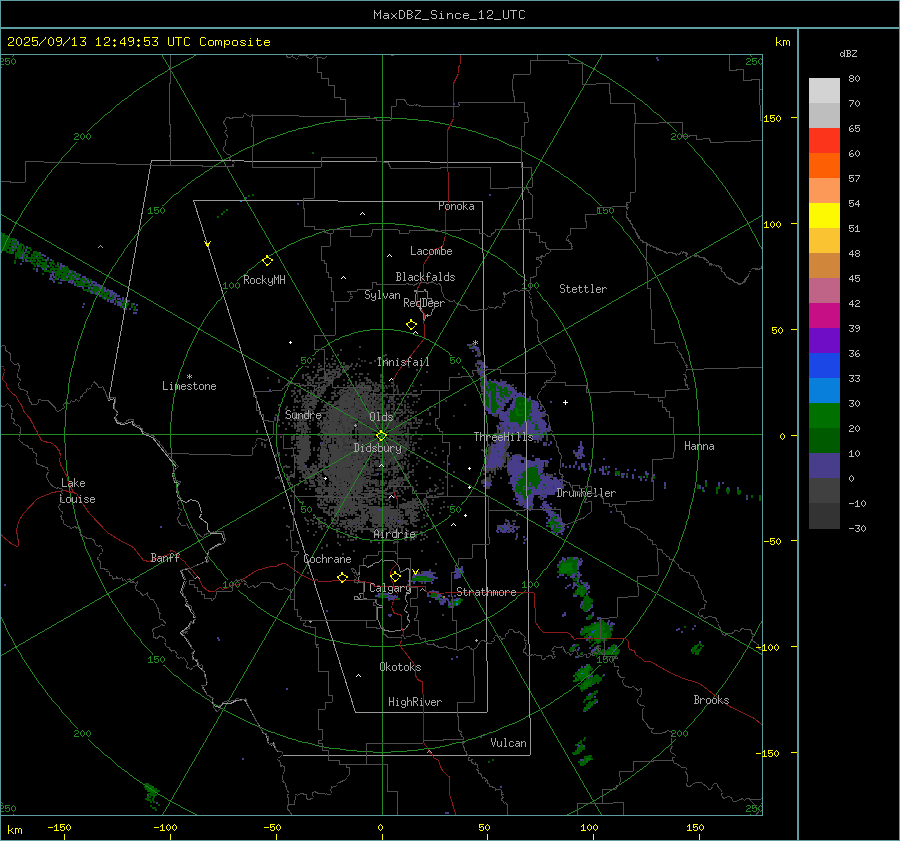Click the 2025/09/13 12:49:53 UTC Composite timestamp

tap(139, 42)
